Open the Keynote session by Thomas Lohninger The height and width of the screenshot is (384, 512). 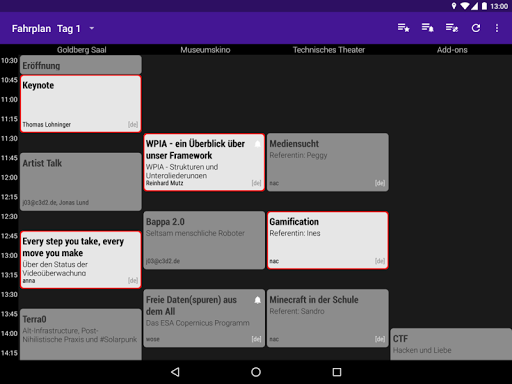pyautogui.click(x=81, y=104)
